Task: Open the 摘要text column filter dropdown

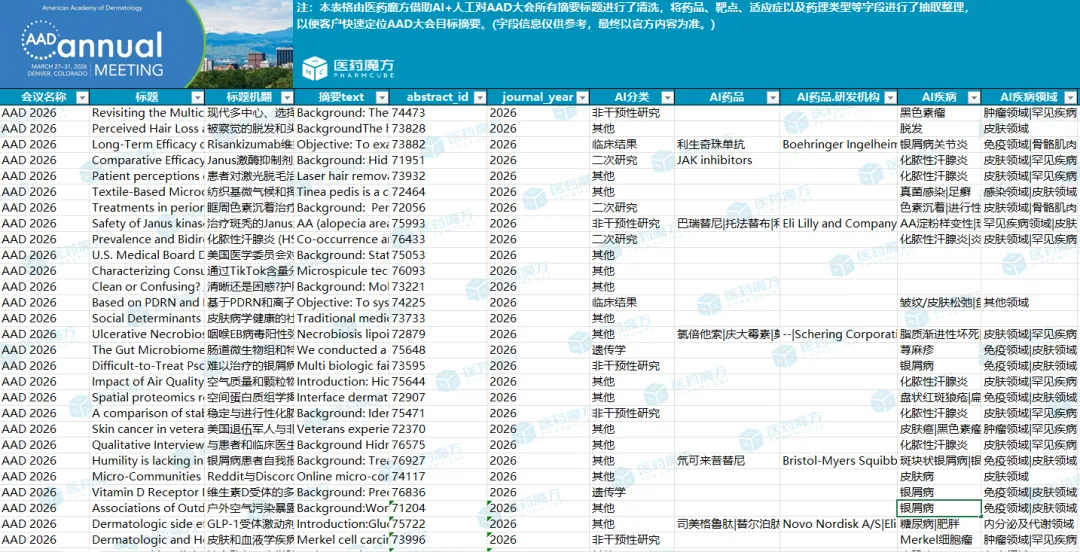Action: click(x=381, y=97)
